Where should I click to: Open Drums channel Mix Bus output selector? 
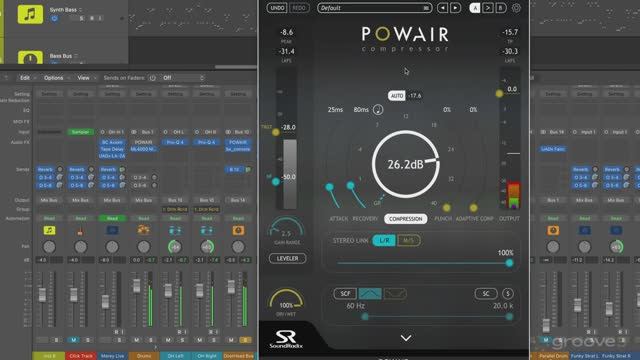[143, 200]
